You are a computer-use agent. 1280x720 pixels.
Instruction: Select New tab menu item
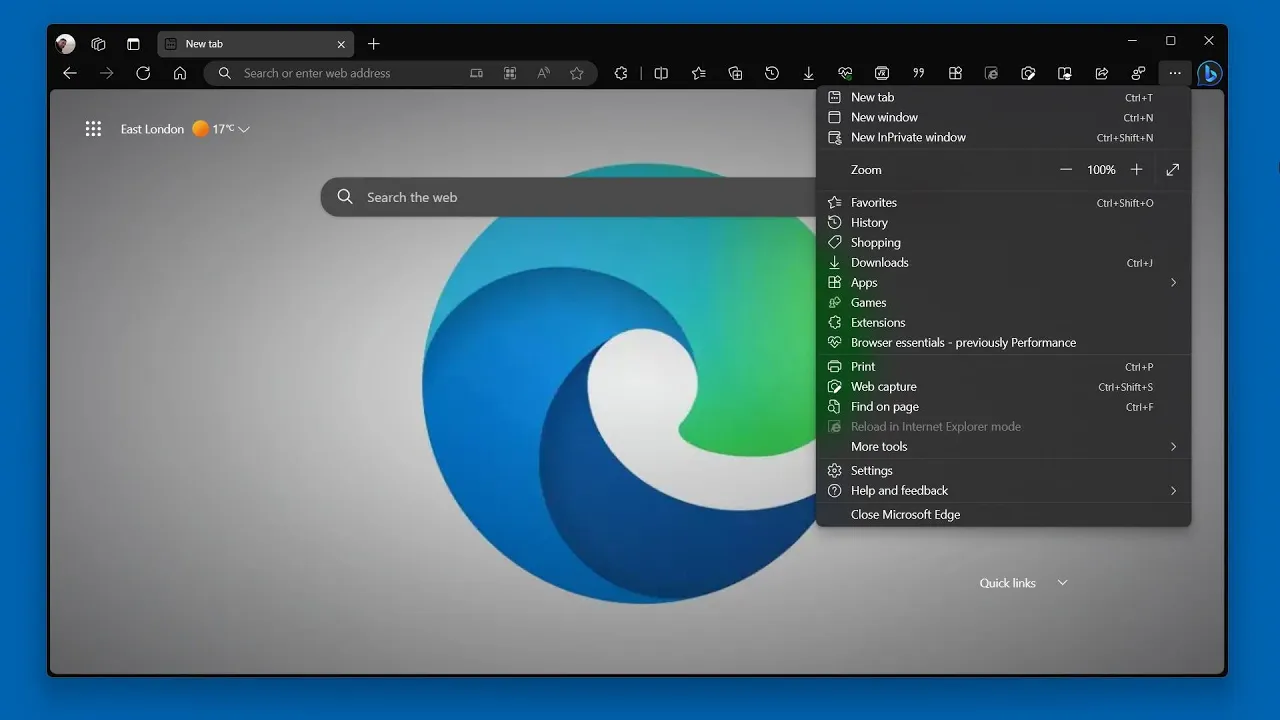(1003, 97)
